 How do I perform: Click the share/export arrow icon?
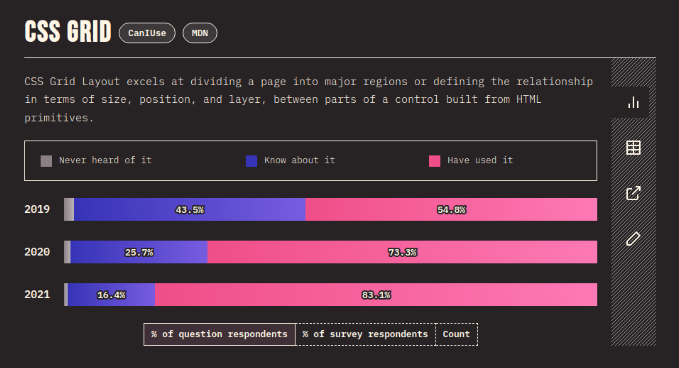pyautogui.click(x=633, y=193)
